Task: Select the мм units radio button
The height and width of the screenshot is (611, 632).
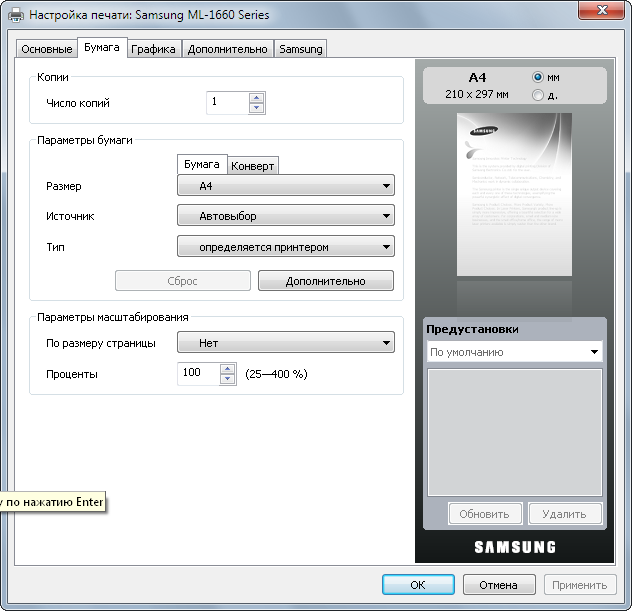Action: click(539, 77)
